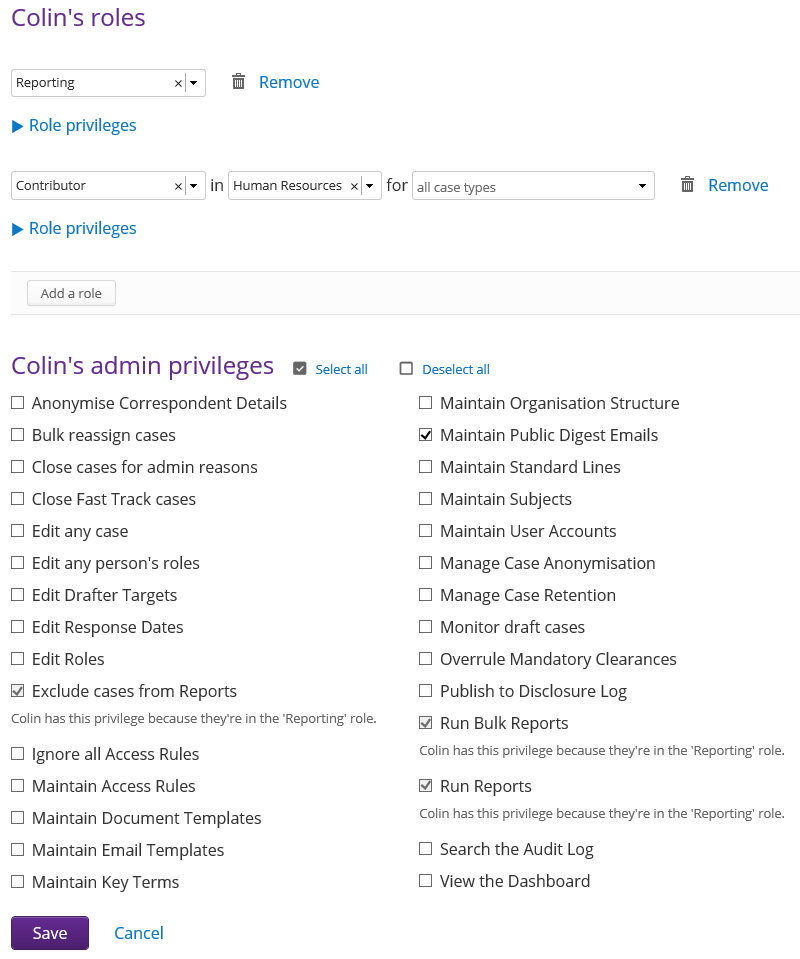Enable View the Dashboard privilege
The width and height of the screenshot is (800, 959).
pyautogui.click(x=426, y=881)
